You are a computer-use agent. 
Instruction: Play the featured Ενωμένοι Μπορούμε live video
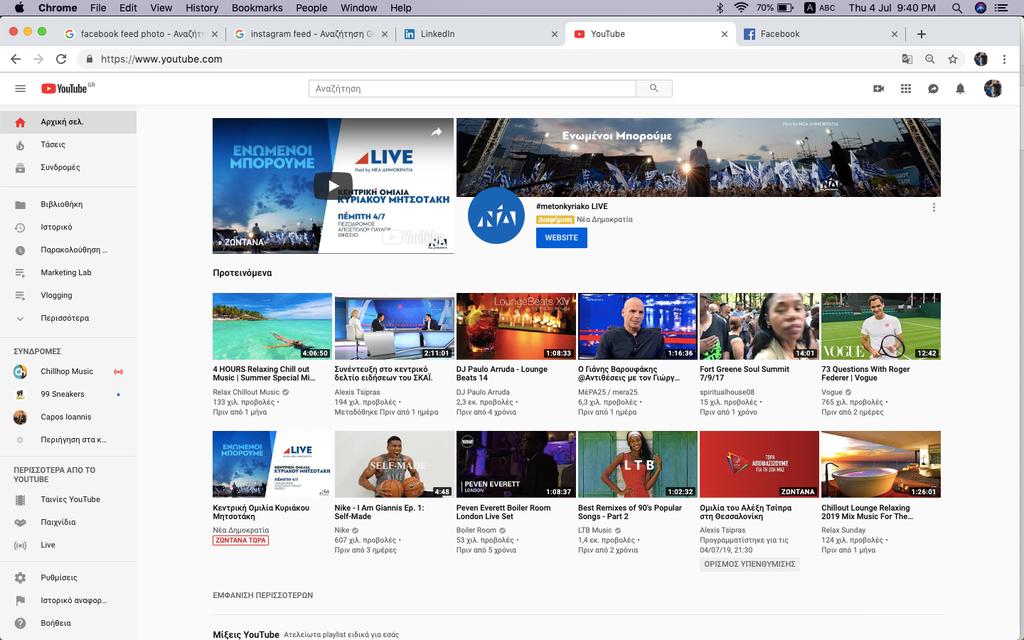pos(333,186)
